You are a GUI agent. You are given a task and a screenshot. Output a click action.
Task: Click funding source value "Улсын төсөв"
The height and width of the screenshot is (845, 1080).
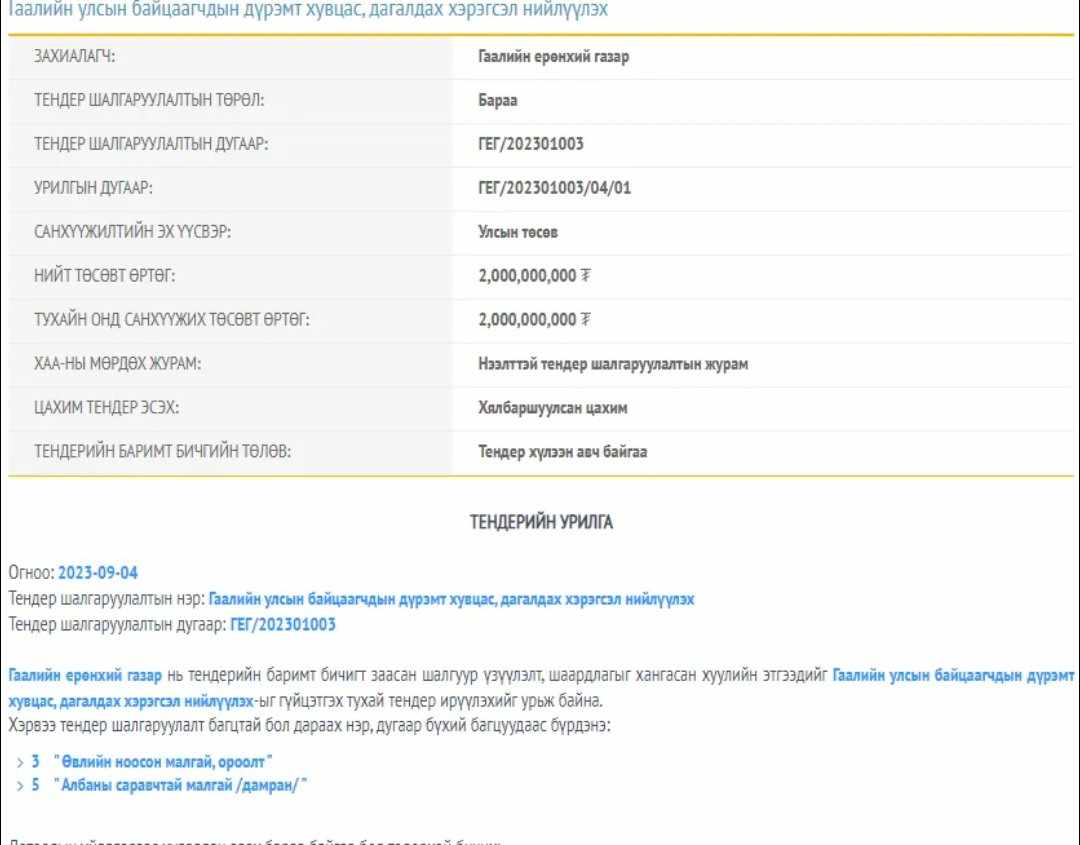tap(518, 232)
